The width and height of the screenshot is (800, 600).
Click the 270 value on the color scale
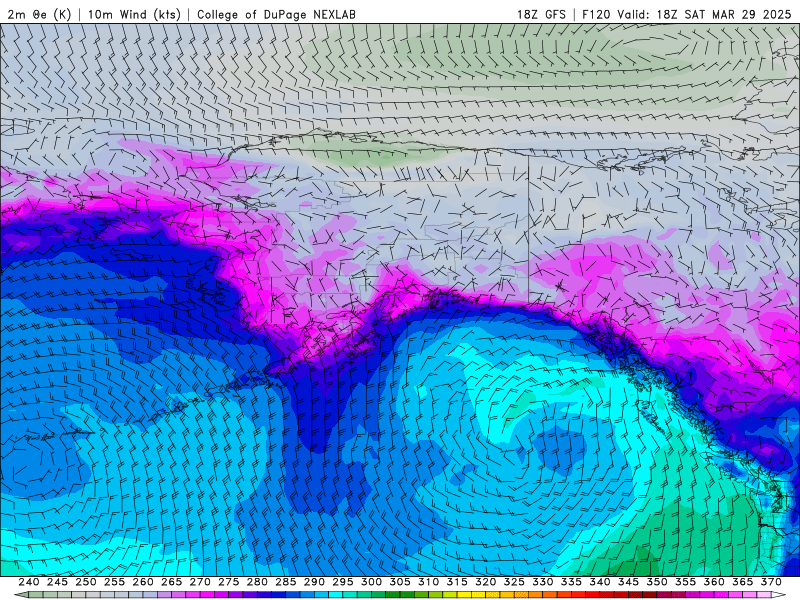200,582
